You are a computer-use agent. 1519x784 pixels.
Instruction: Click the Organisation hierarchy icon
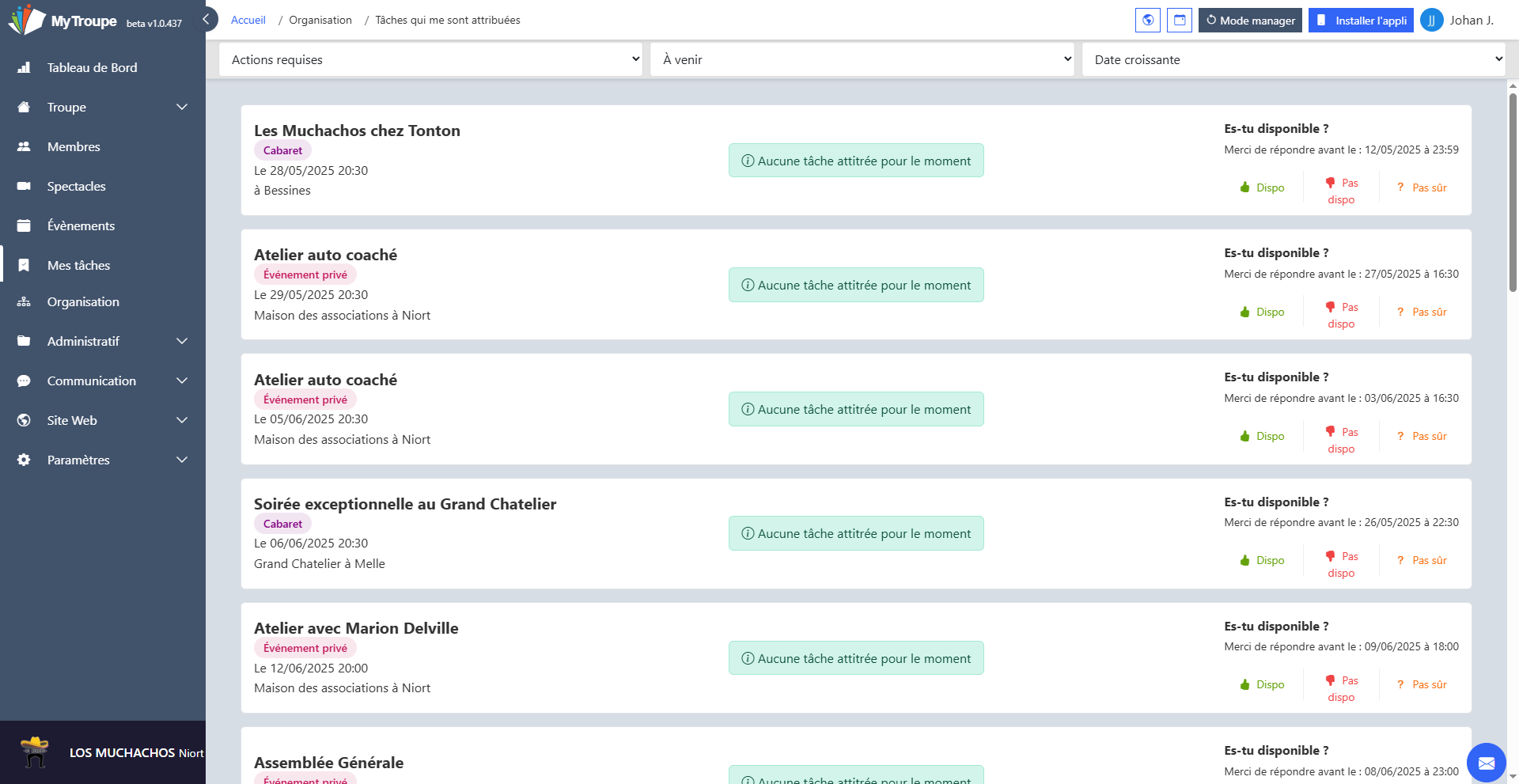pyautogui.click(x=24, y=301)
